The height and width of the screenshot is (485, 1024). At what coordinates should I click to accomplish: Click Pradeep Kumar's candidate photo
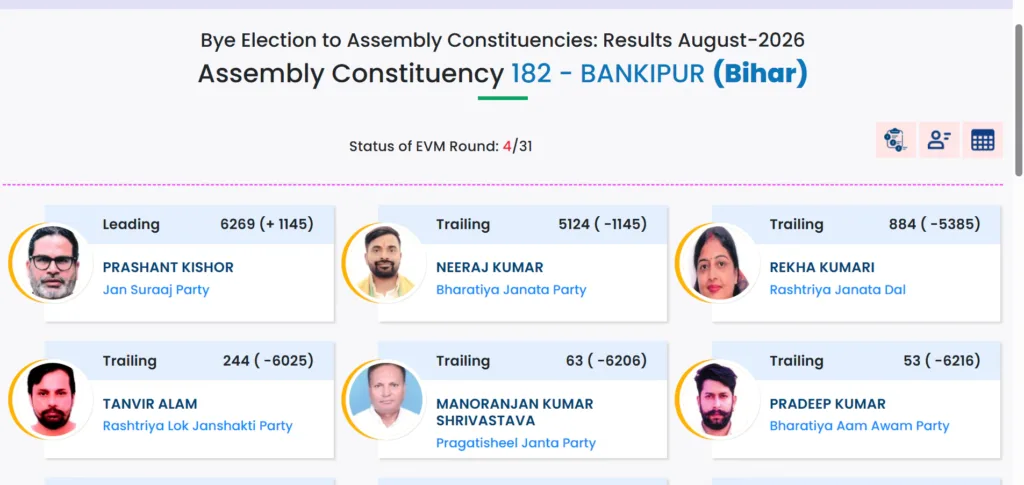tap(718, 399)
